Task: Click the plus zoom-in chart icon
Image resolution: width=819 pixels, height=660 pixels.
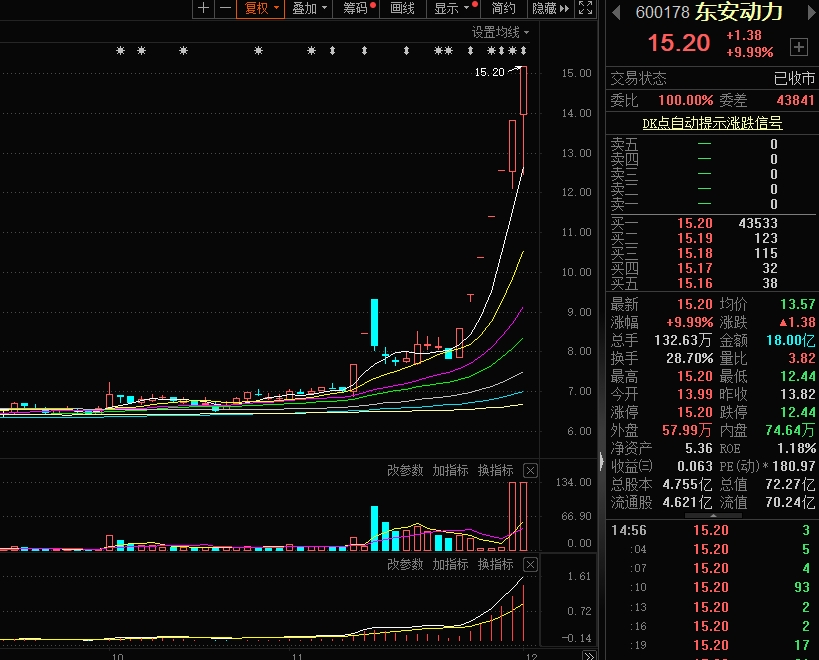Action: 204,8
